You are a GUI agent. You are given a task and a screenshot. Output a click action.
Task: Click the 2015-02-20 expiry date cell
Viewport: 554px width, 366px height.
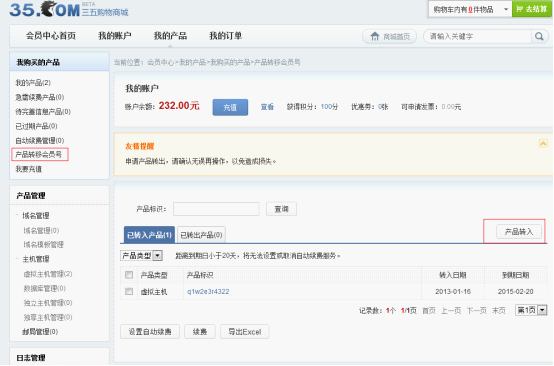point(515,291)
